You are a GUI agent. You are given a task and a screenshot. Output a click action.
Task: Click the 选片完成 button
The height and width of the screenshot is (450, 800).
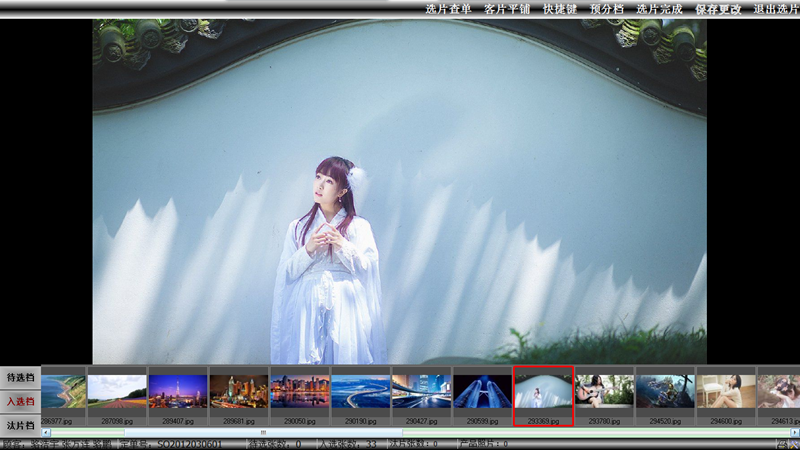659,9
